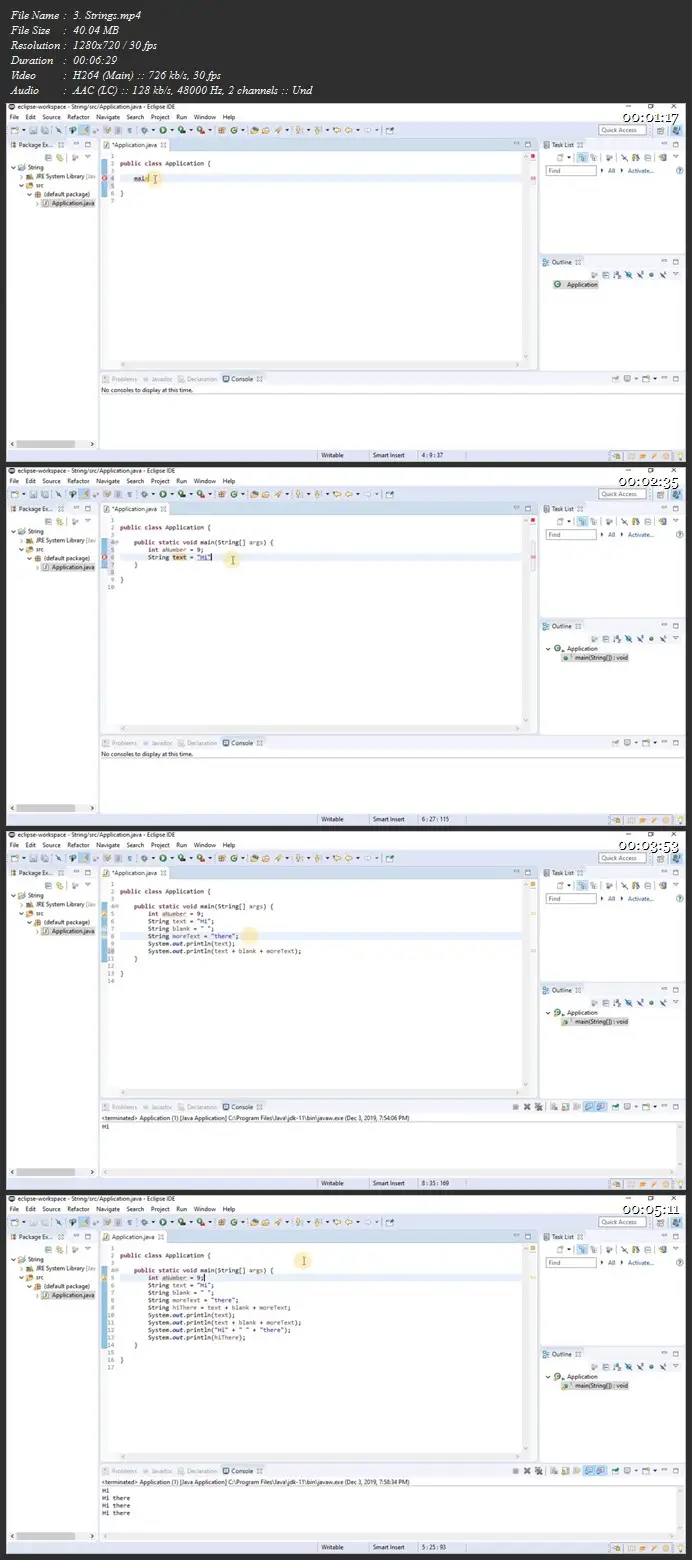
Task: Toggle Sort in 00:01:17 frame Outline toolbar
Action: tap(617, 275)
